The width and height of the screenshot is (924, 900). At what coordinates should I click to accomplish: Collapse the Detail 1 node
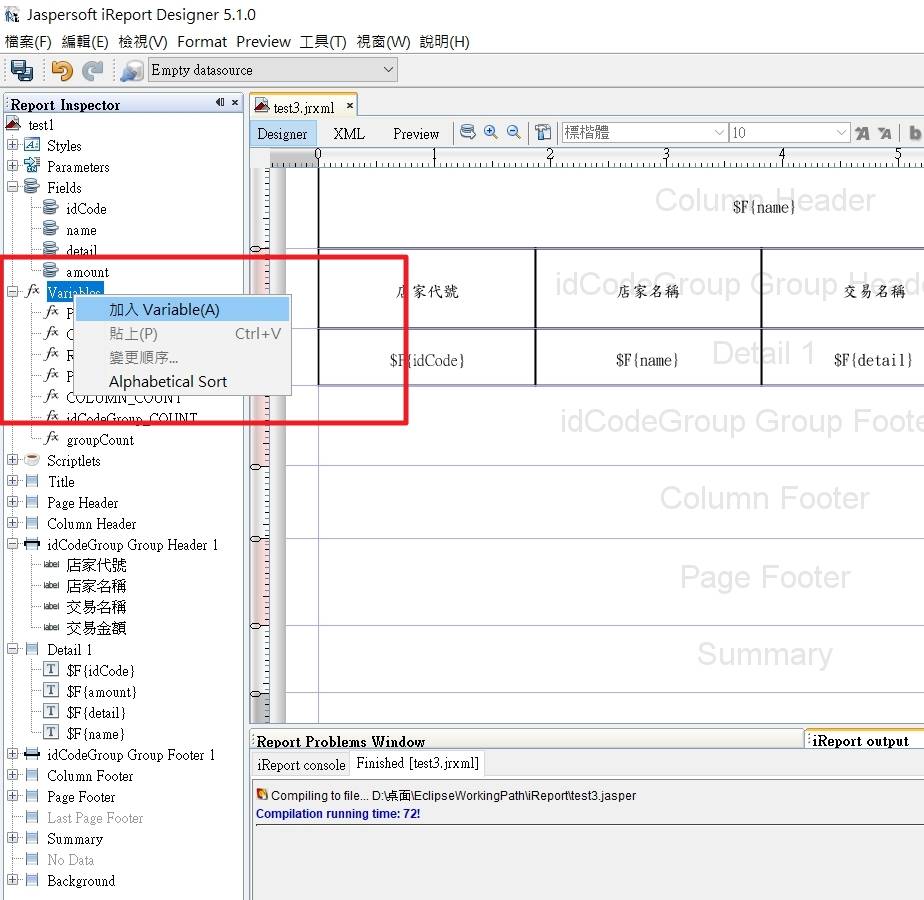12,649
